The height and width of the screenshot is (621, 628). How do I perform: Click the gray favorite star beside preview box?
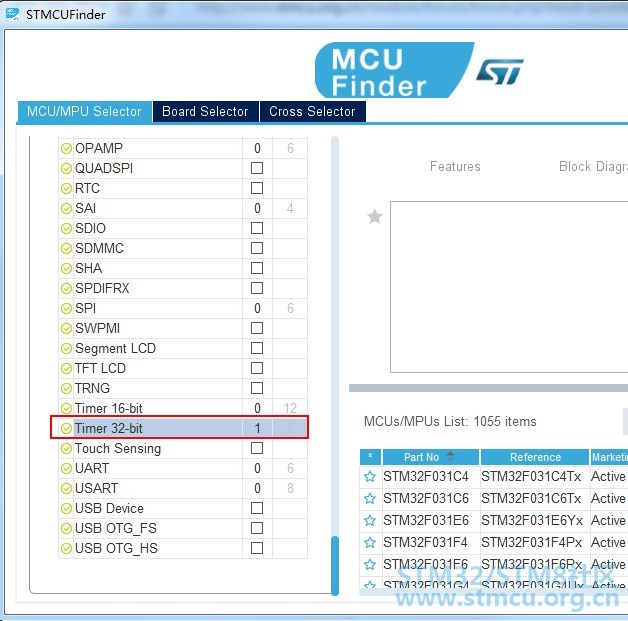click(x=374, y=217)
